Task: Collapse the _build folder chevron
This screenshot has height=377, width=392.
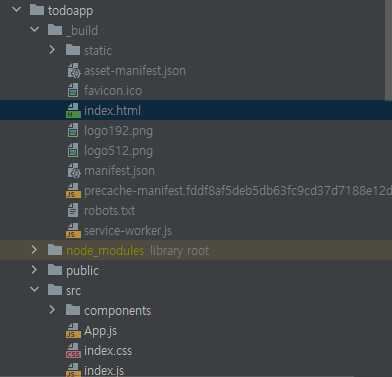Action: coord(34,30)
